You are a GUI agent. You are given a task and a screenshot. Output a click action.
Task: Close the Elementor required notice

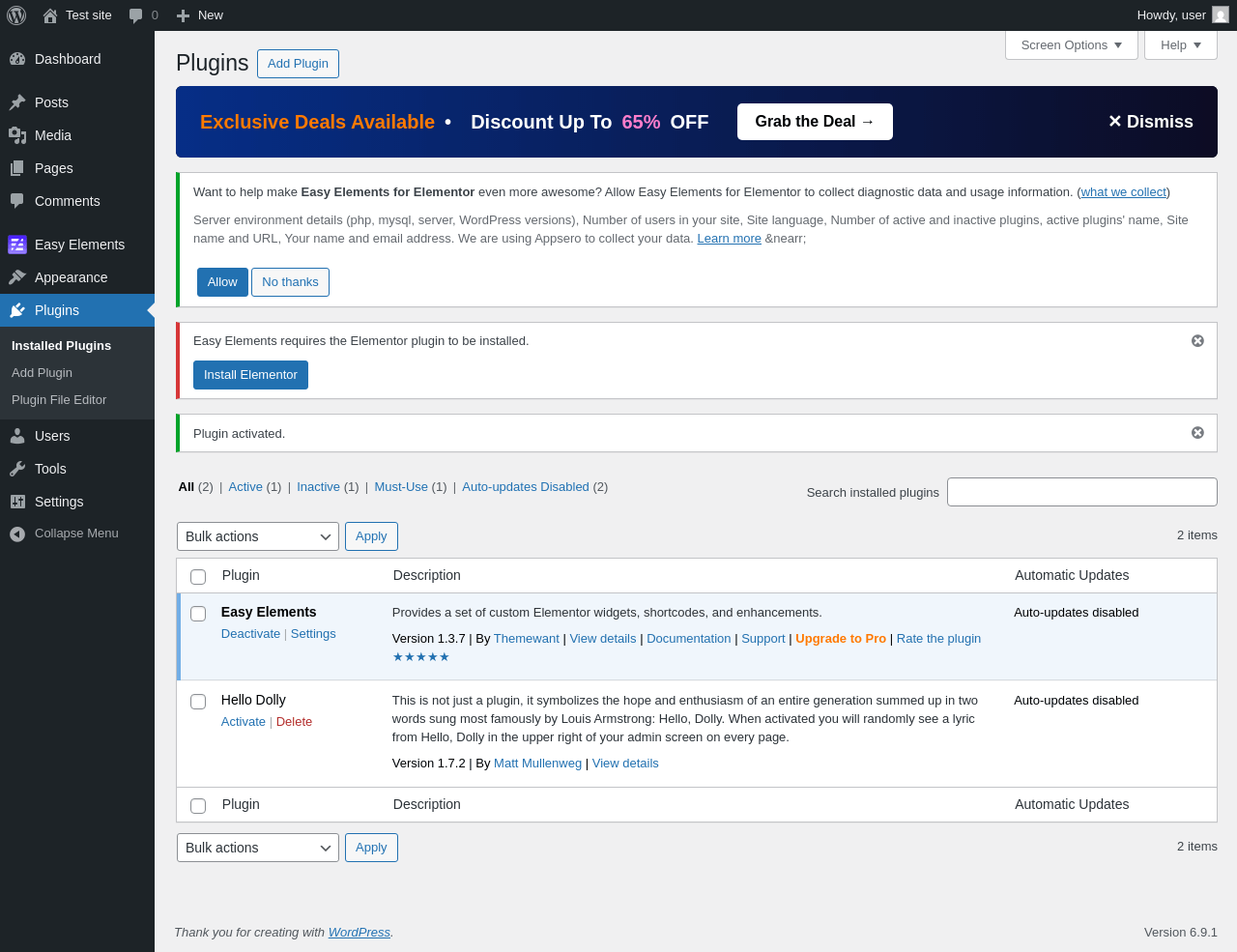[1197, 341]
